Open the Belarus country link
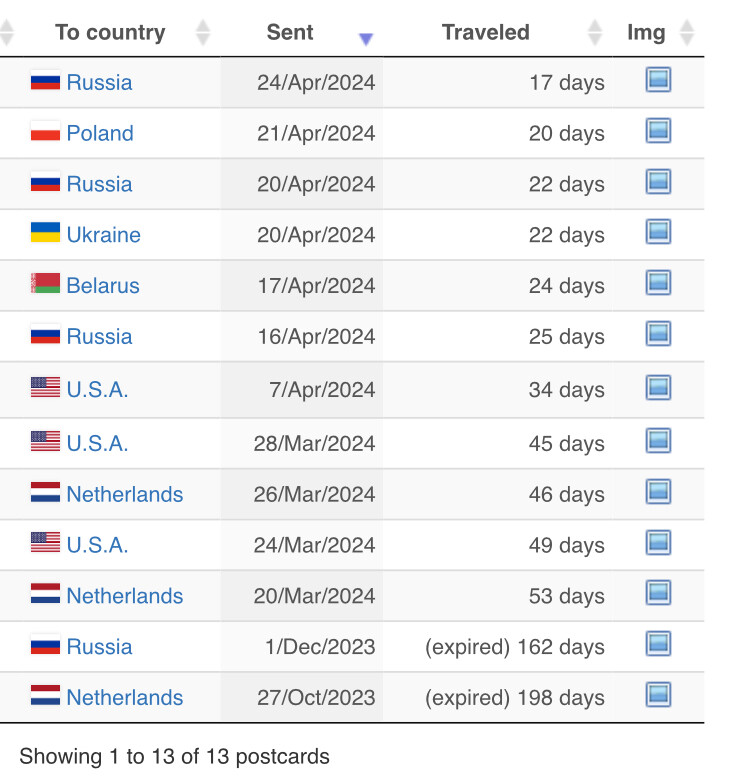This screenshot has height=782, width=737. (x=103, y=286)
